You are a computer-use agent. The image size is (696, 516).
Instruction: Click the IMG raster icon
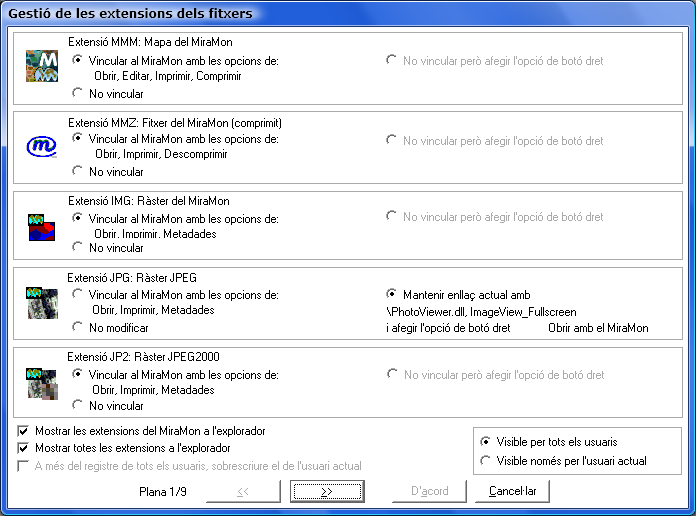42,227
